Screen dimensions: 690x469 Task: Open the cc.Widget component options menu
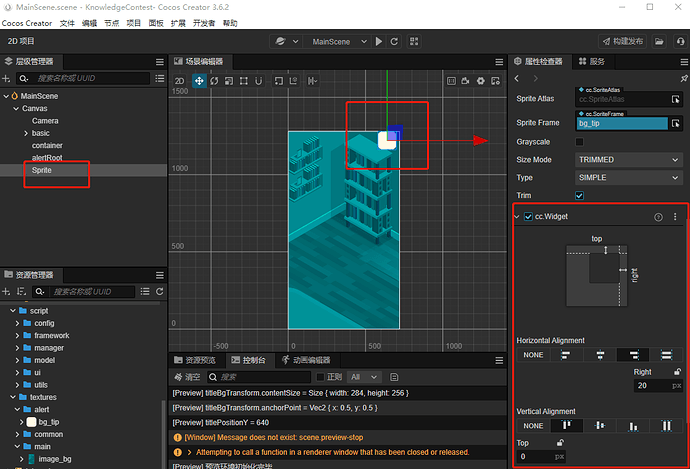(x=675, y=217)
